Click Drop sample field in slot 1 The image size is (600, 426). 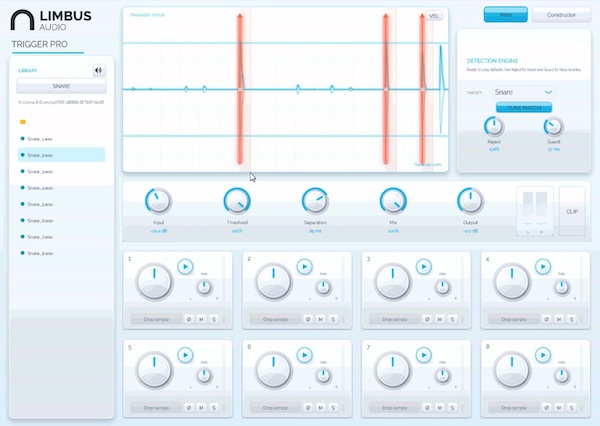click(156, 319)
